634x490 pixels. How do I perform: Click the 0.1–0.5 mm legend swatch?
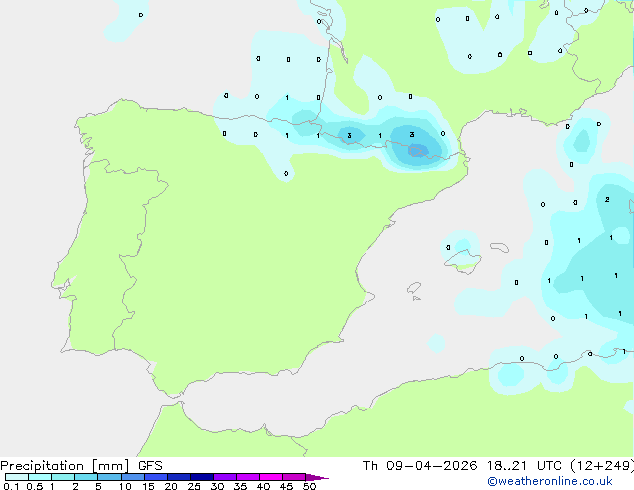17,477
